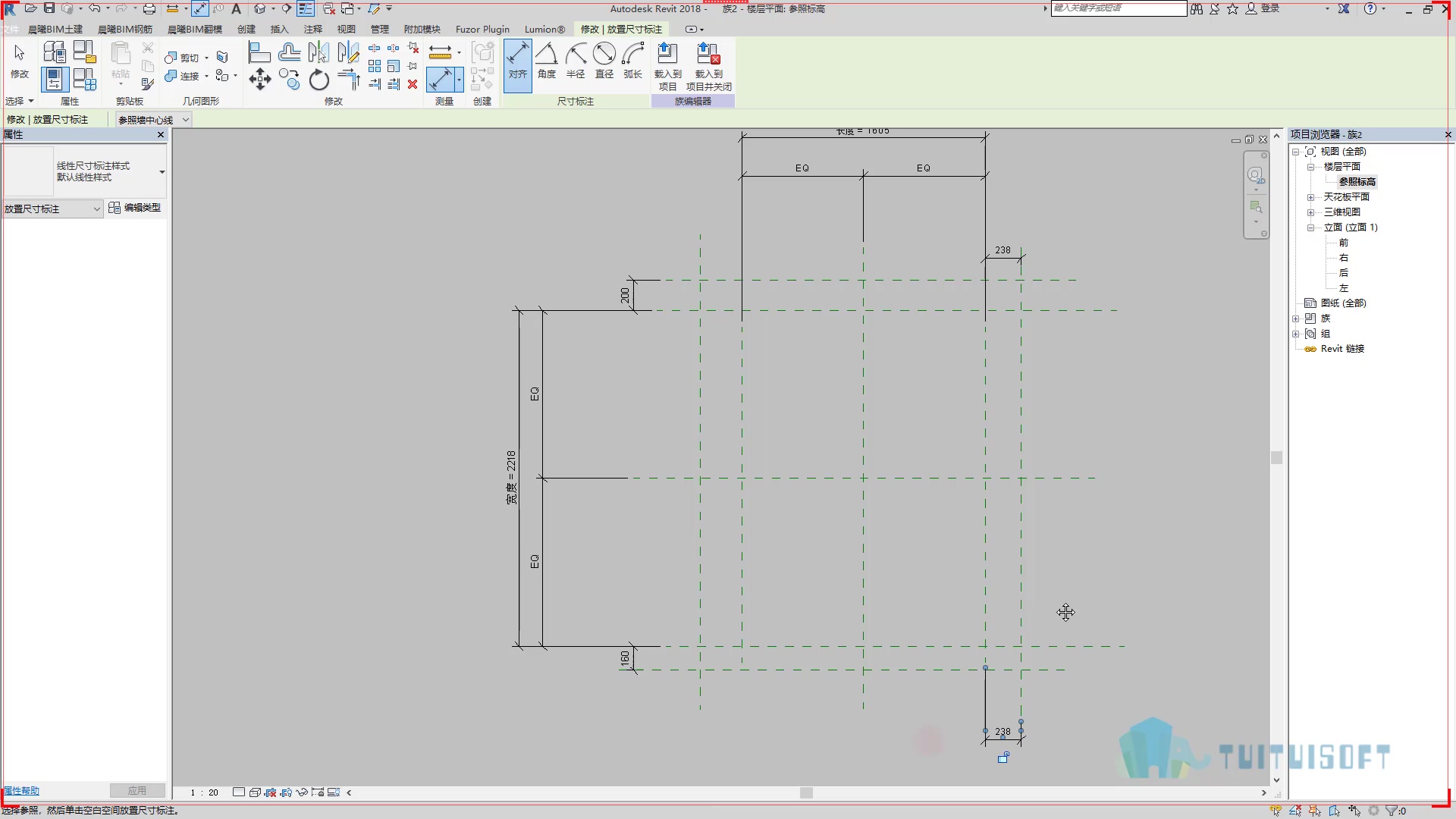Select Mirror - Pick Axis tool

(318, 52)
